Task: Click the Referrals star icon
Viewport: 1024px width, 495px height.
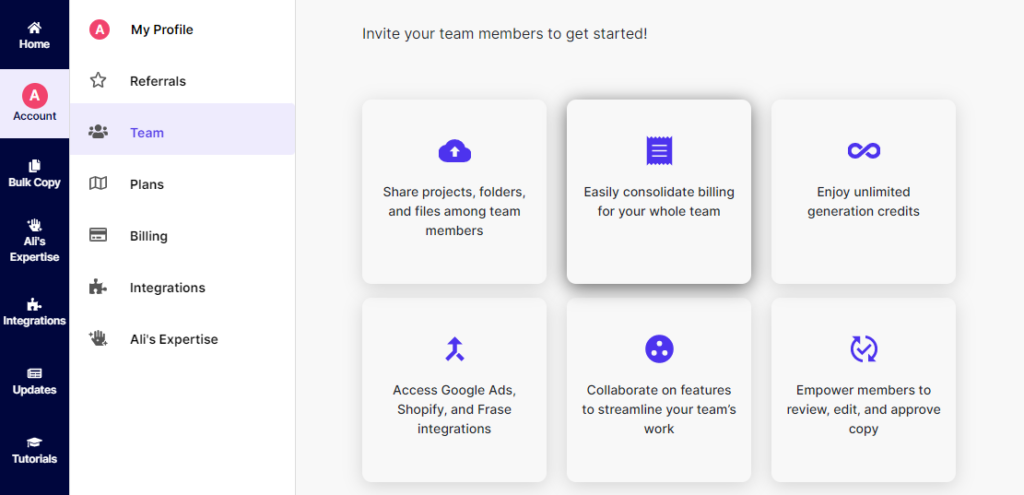Action: 98,80
